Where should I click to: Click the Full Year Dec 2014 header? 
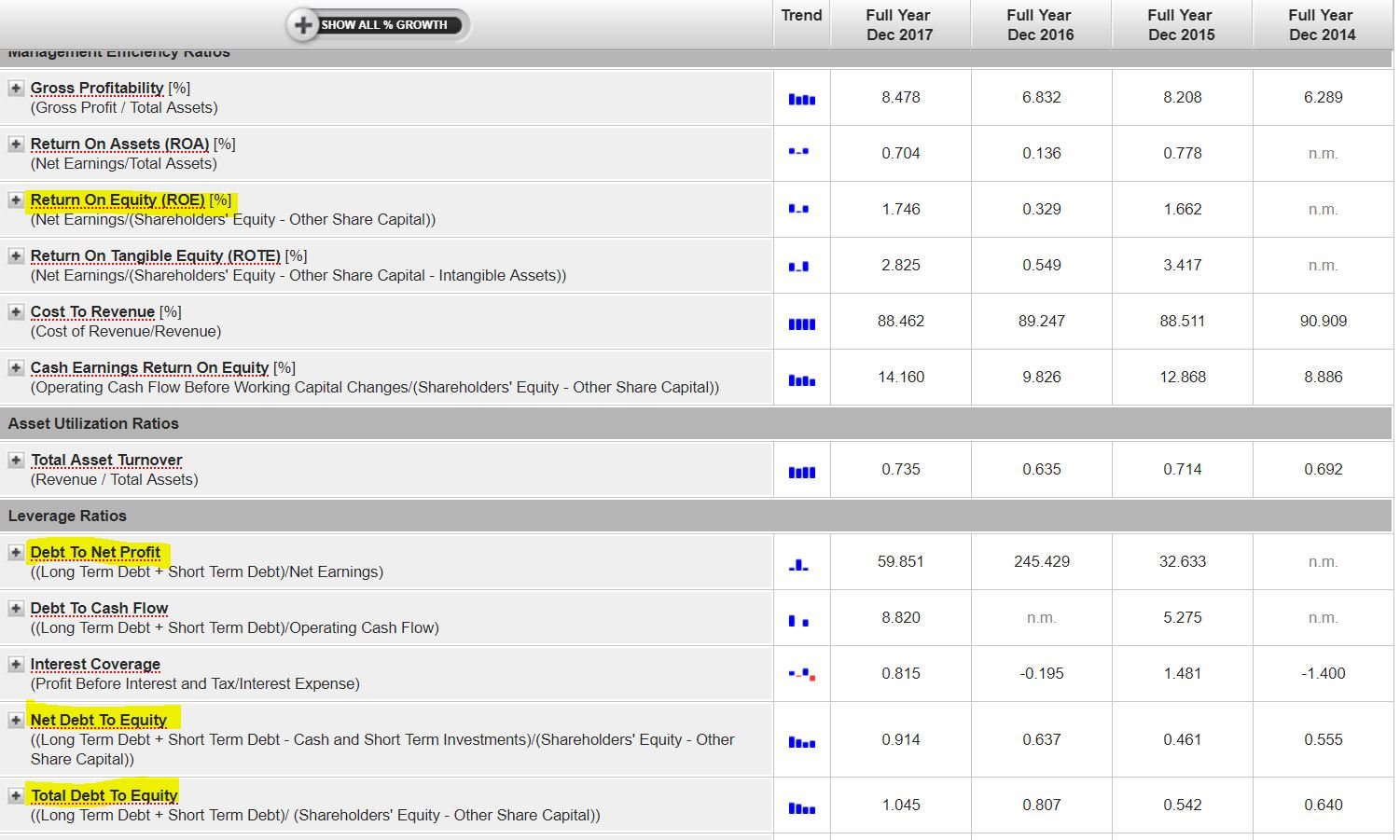[x=1322, y=25]
